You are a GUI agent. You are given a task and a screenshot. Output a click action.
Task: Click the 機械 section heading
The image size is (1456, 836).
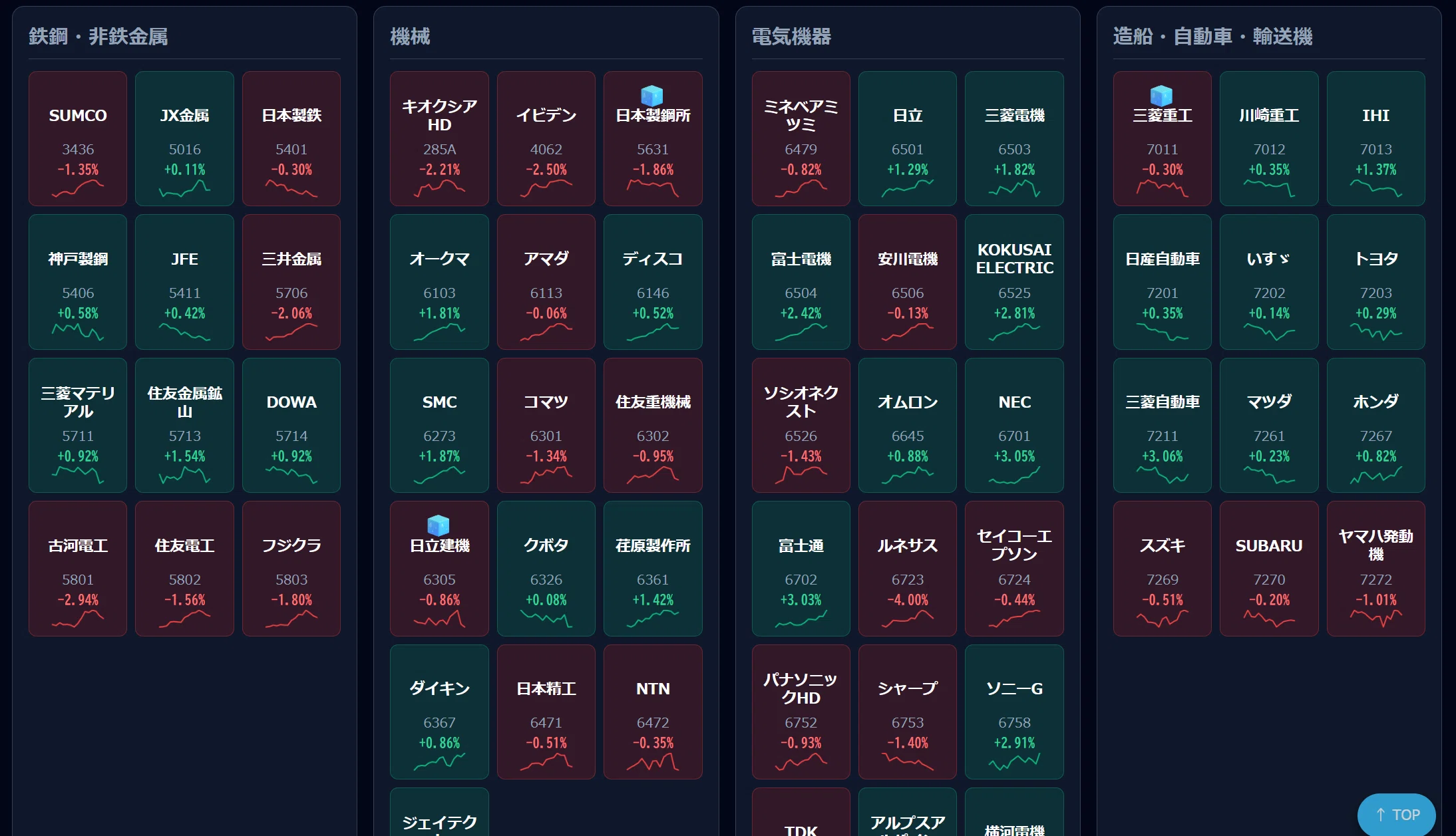coord(410,36)
